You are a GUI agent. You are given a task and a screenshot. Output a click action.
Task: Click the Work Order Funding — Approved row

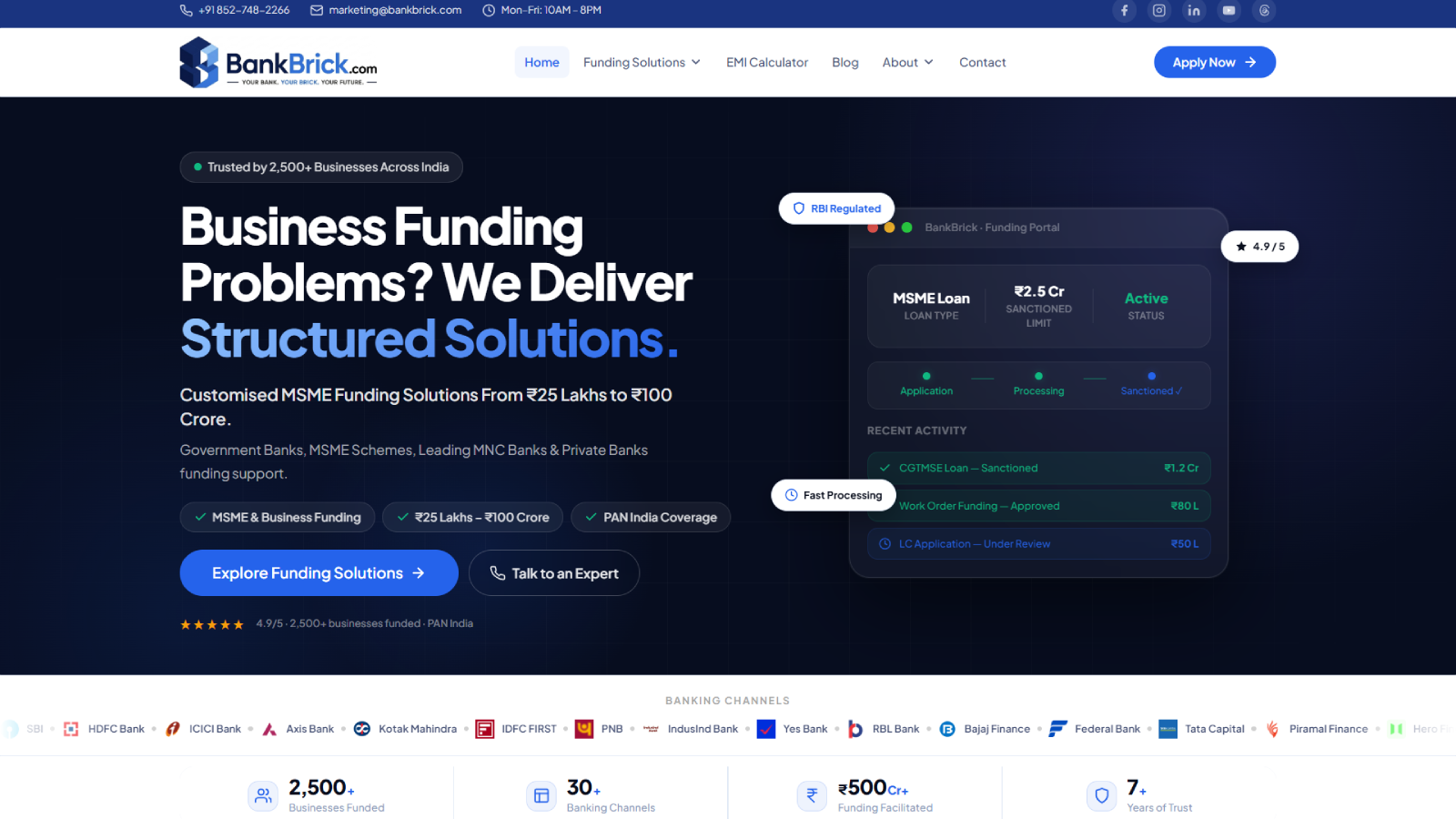click(1038, 506)
